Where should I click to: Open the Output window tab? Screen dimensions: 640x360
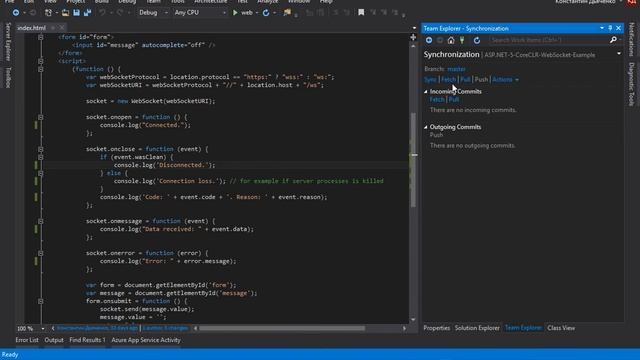[54, 340]
